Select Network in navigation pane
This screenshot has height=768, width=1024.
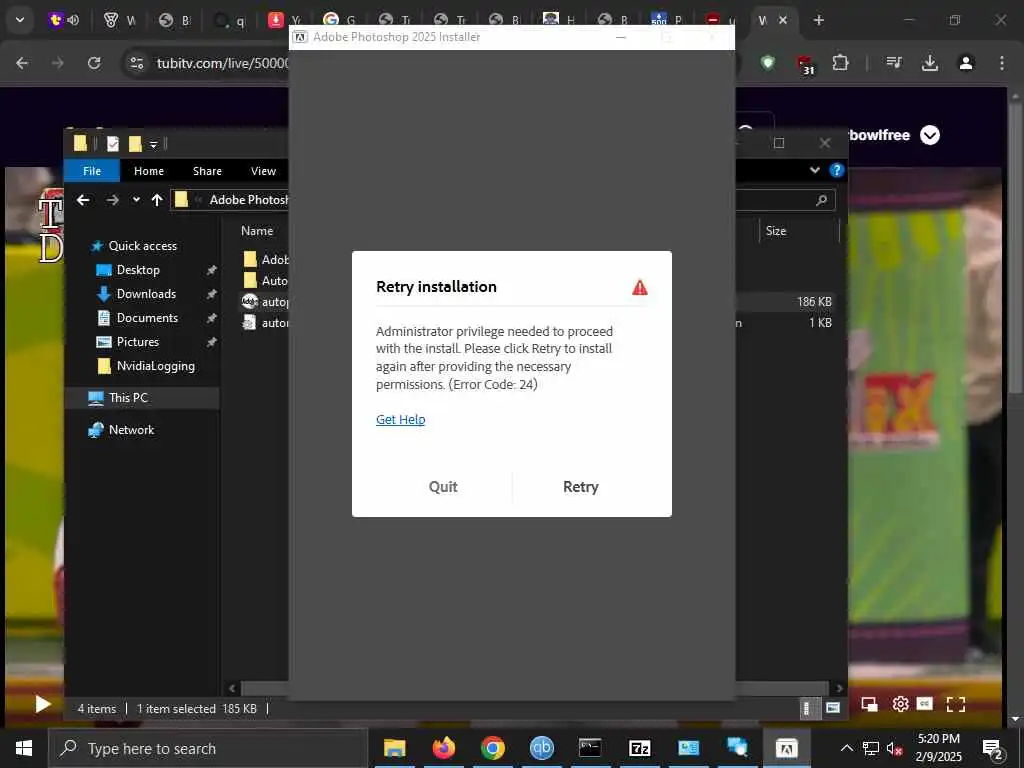131,430
